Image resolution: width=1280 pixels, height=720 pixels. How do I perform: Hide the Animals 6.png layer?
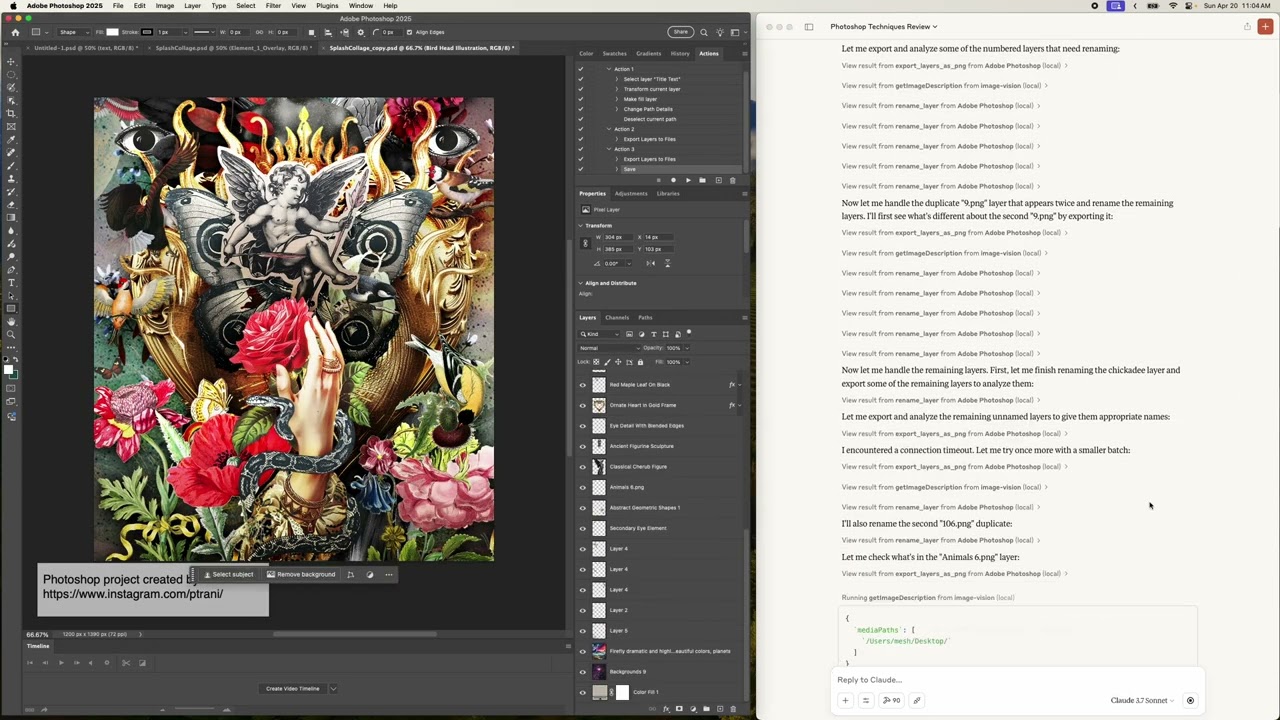(x=583, y=487)
